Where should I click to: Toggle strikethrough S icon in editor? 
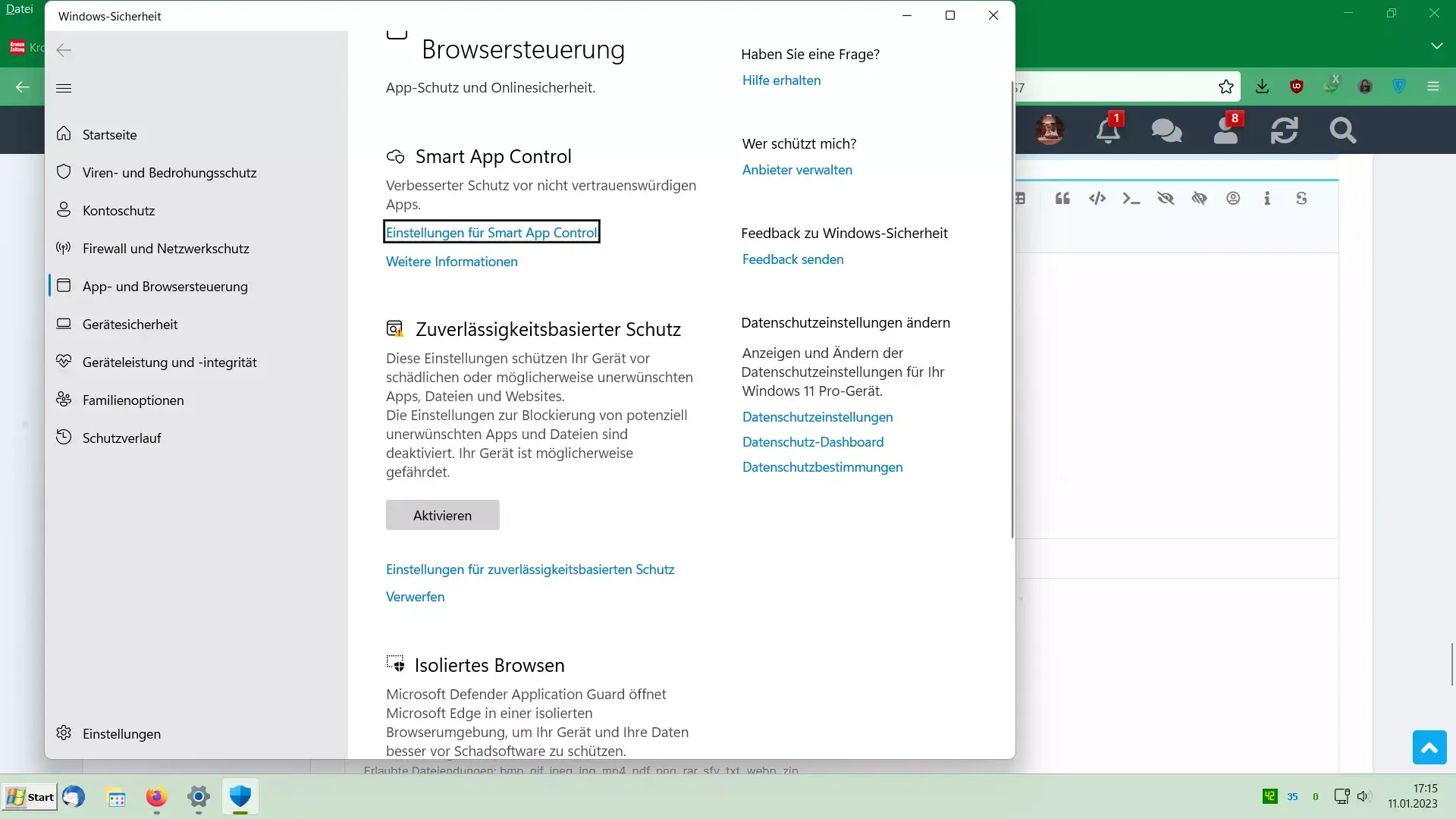click(1301, 199)
